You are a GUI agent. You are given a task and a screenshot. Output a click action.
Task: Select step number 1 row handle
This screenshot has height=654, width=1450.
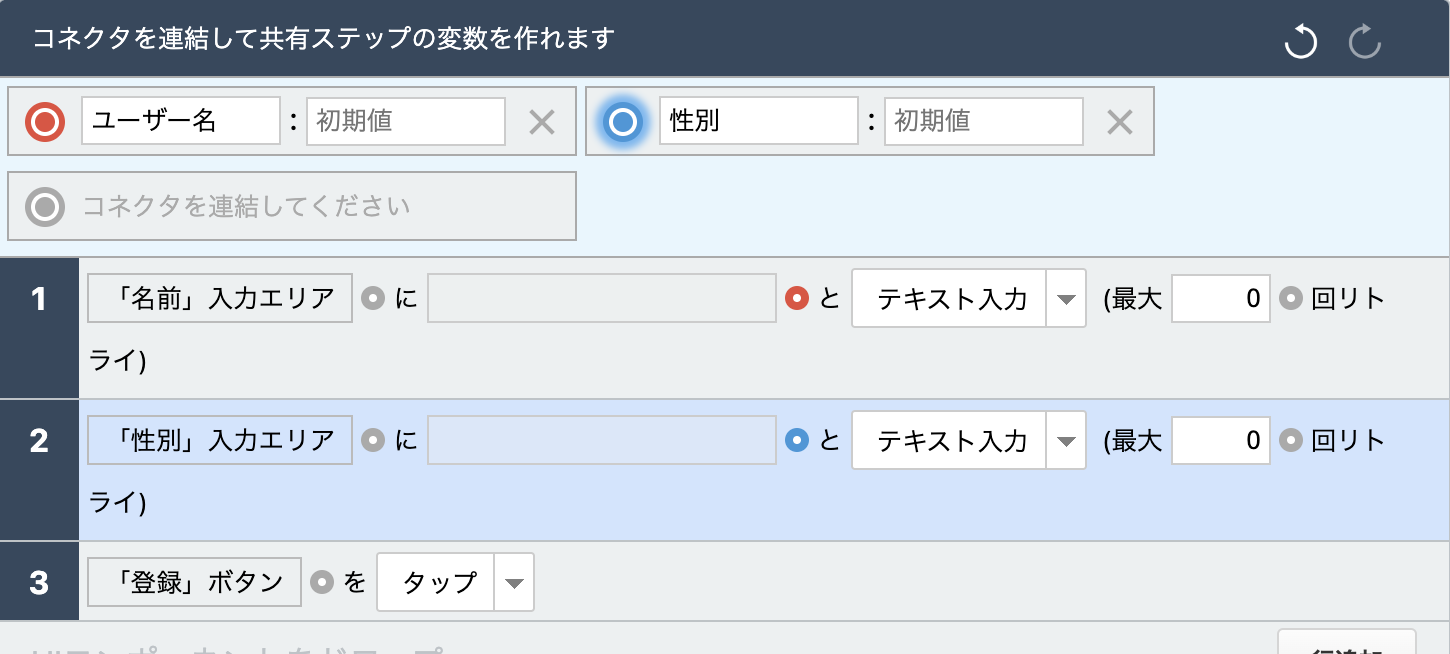pos(39,328)
